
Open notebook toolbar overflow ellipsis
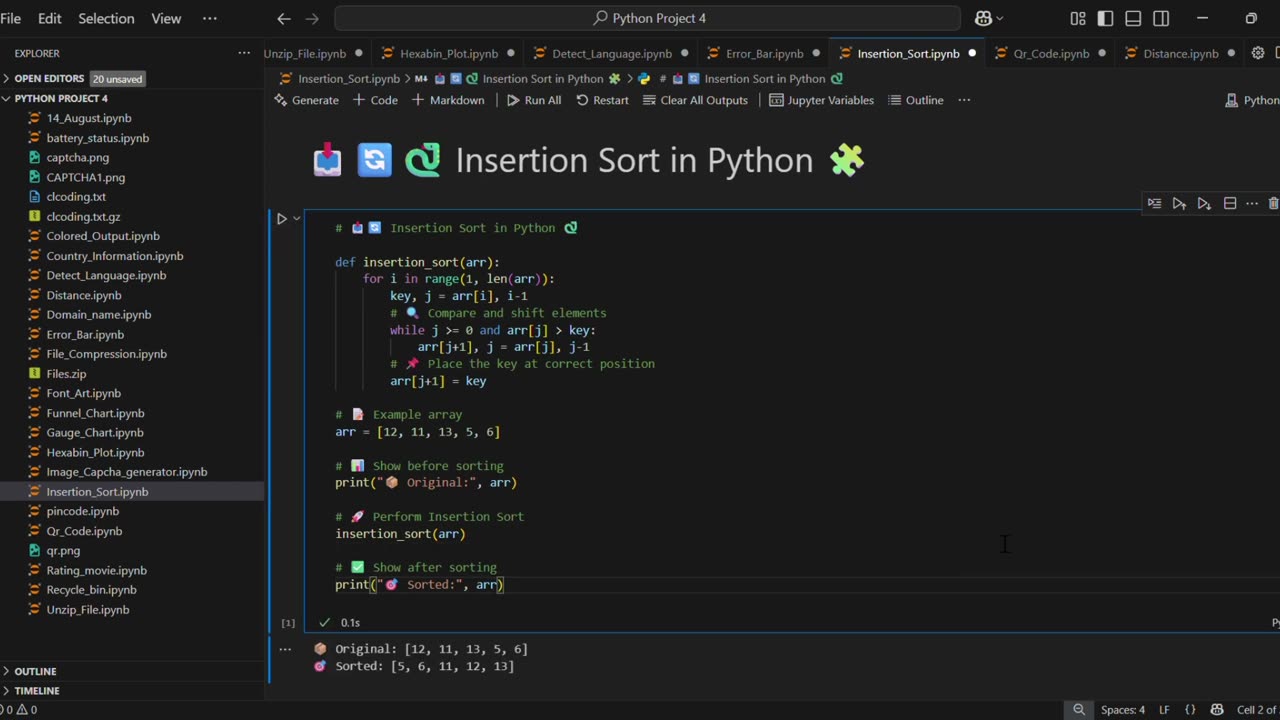964,100
